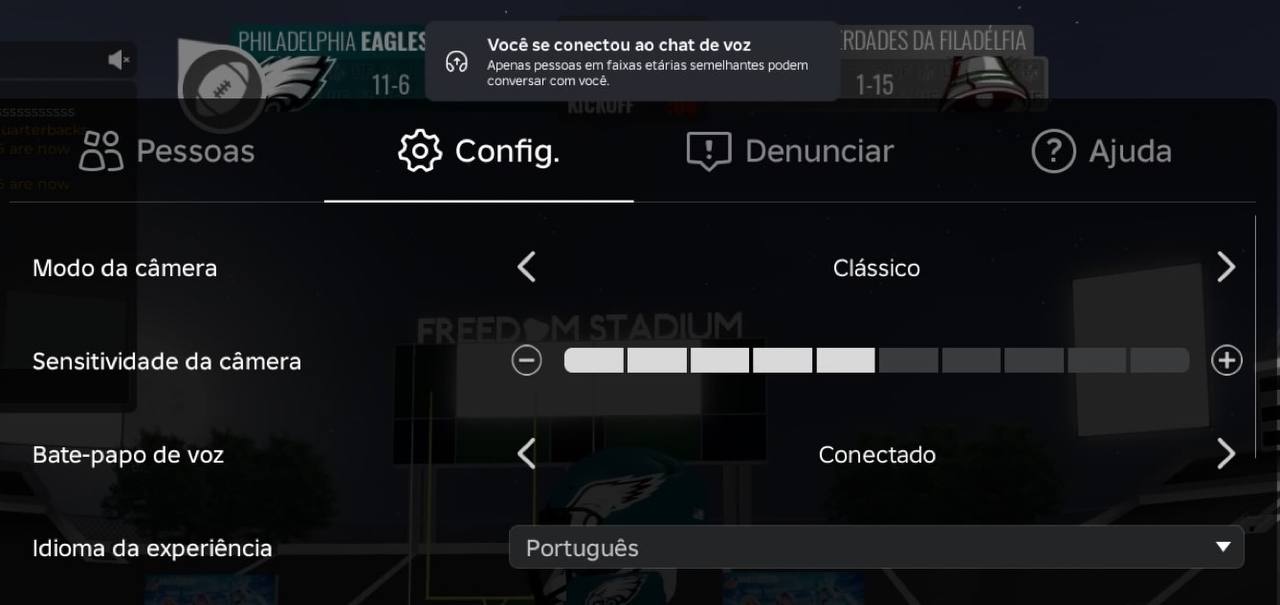Click the exclamation bubble icon beside Denunciar
The height and width of the screenshot is (605, 1280).
pos(709,151)
